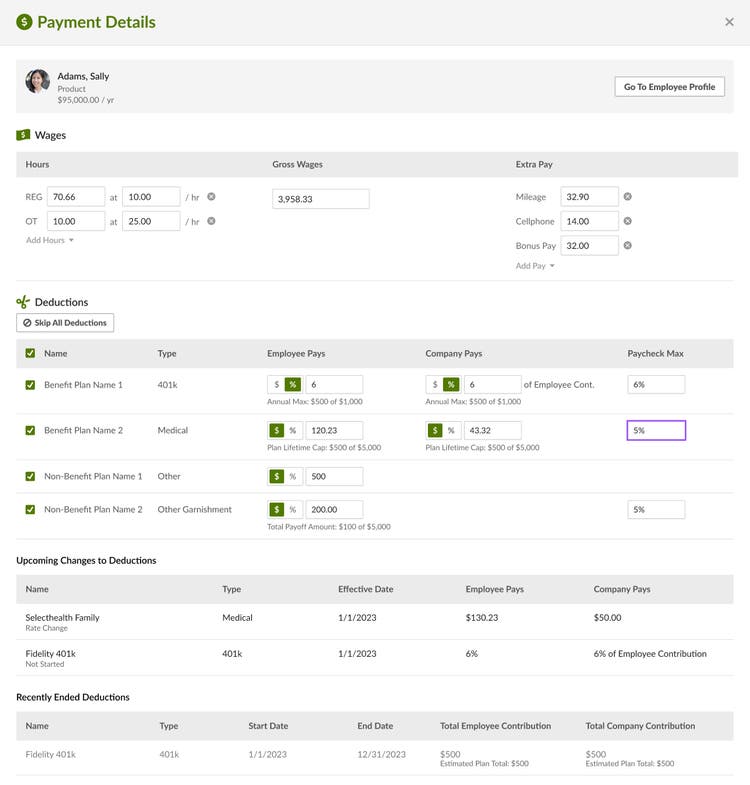750x785 pixels.
Task: Go To Employee Profile
Action: [x=669, y=87]
